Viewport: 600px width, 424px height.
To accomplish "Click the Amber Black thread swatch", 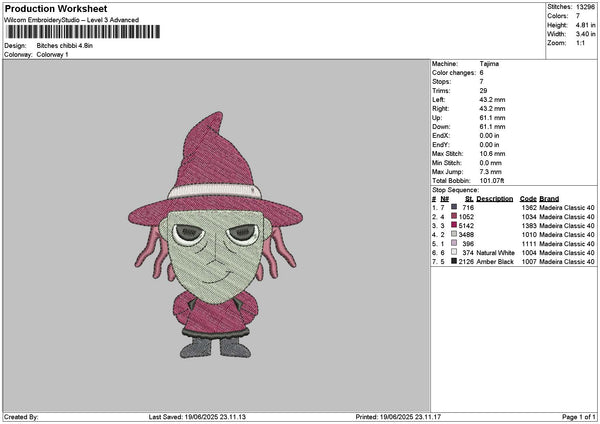I will pyautogui.click(x=454, y=261).
